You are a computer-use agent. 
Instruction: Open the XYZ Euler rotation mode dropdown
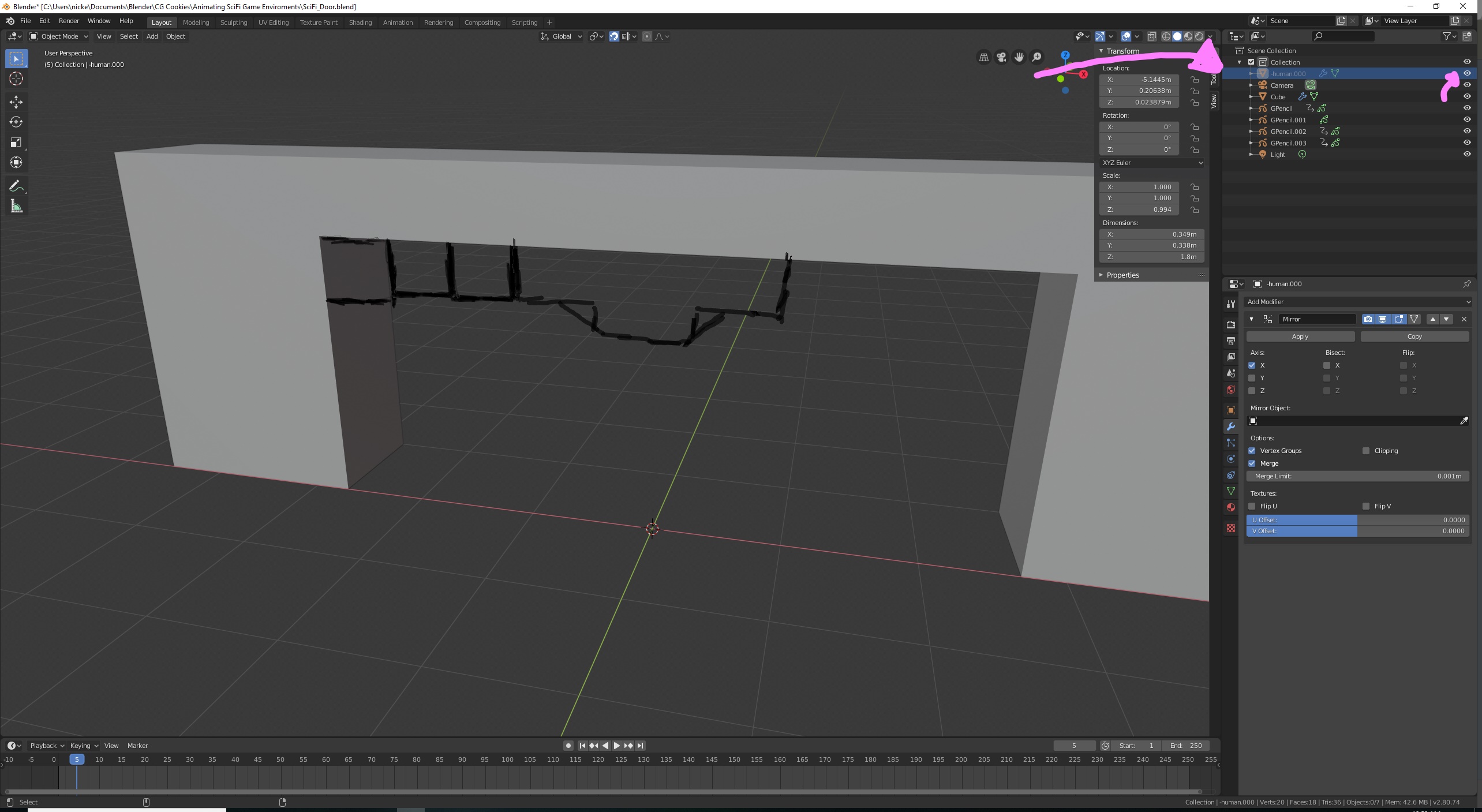pyautogui.click(x=1152, y=163)
